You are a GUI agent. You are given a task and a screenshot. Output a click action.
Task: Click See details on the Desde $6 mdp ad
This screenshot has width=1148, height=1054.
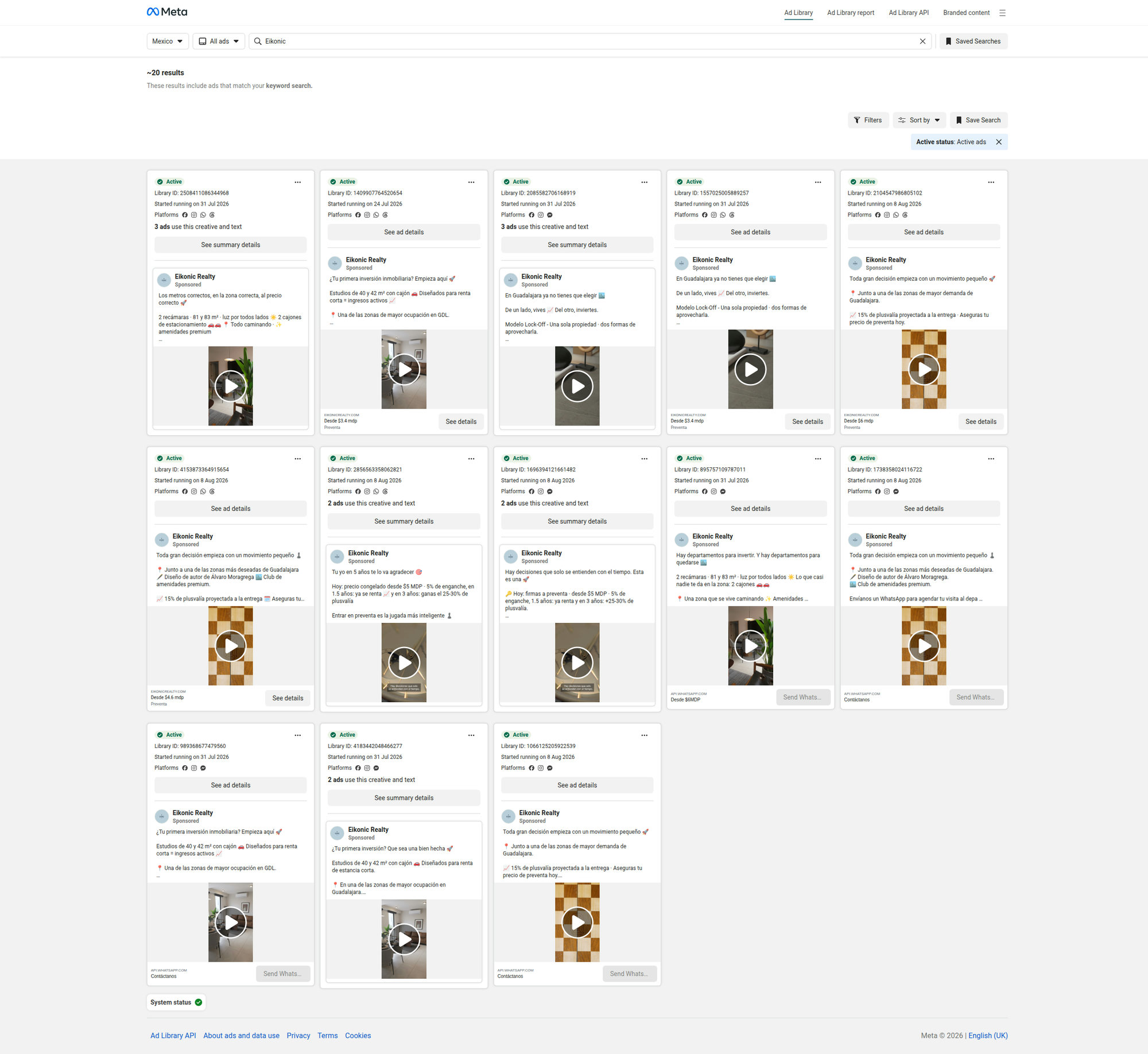pos(981,422)
